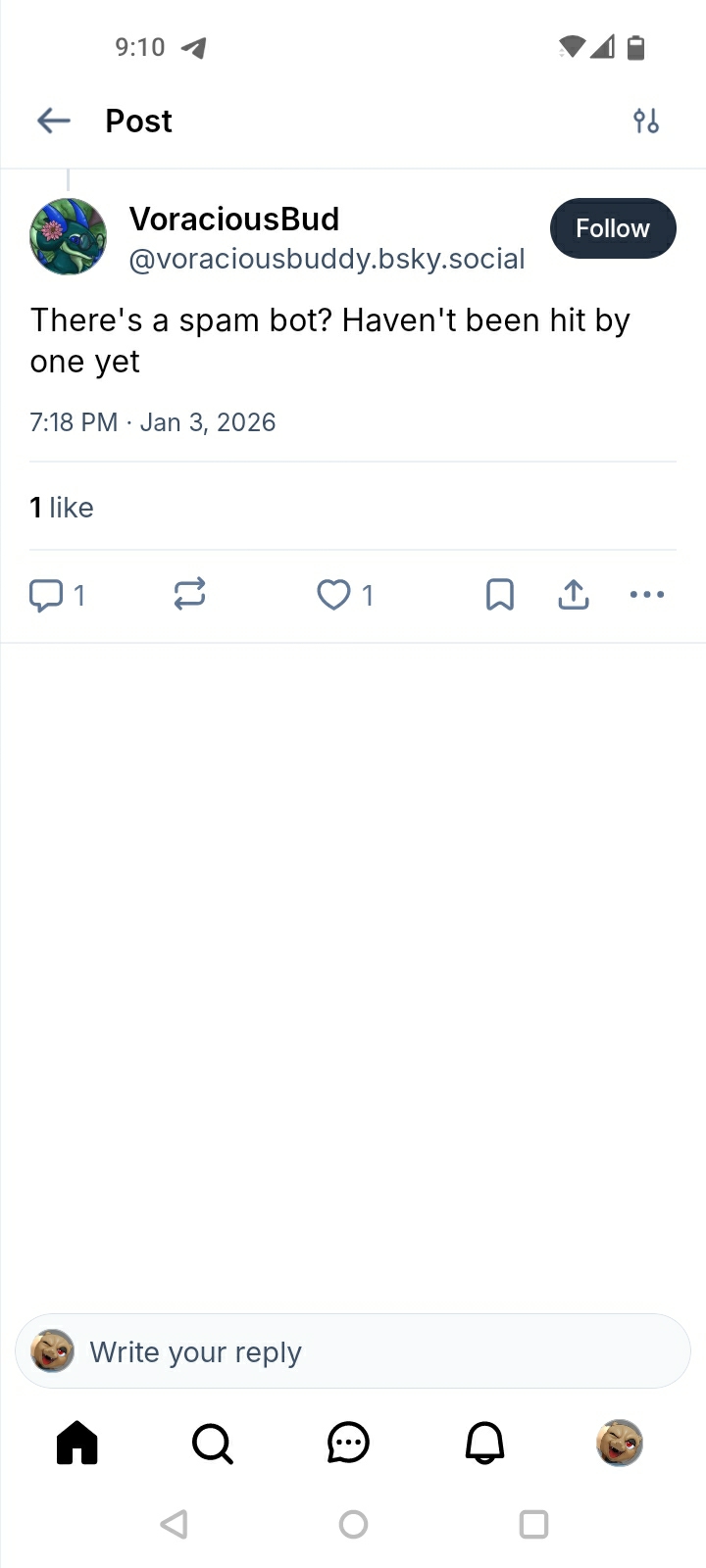Share the post via share icon

click(574, 594)
